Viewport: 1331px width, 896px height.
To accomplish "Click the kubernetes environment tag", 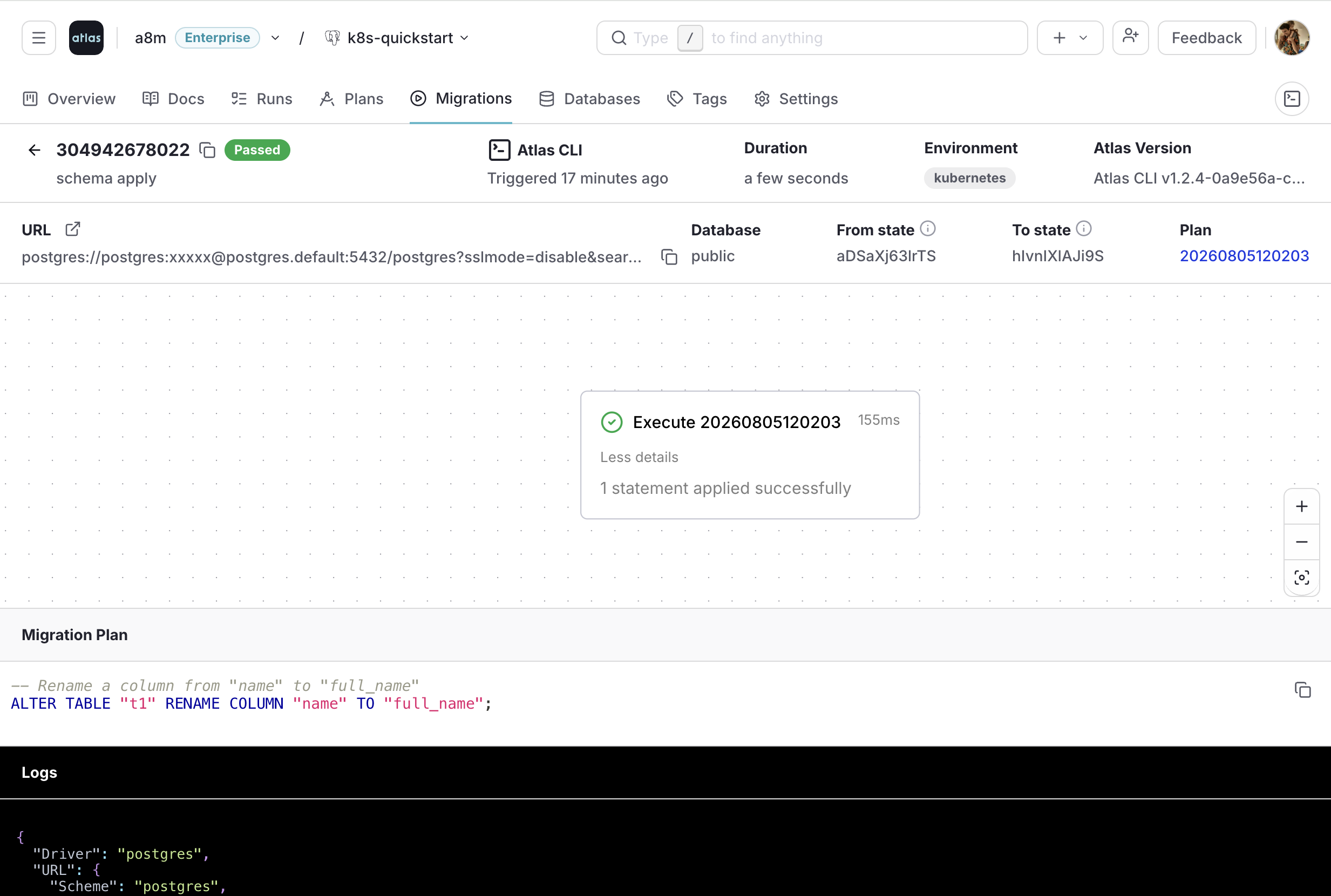I will pyautogui.click(x=969, y=178).
